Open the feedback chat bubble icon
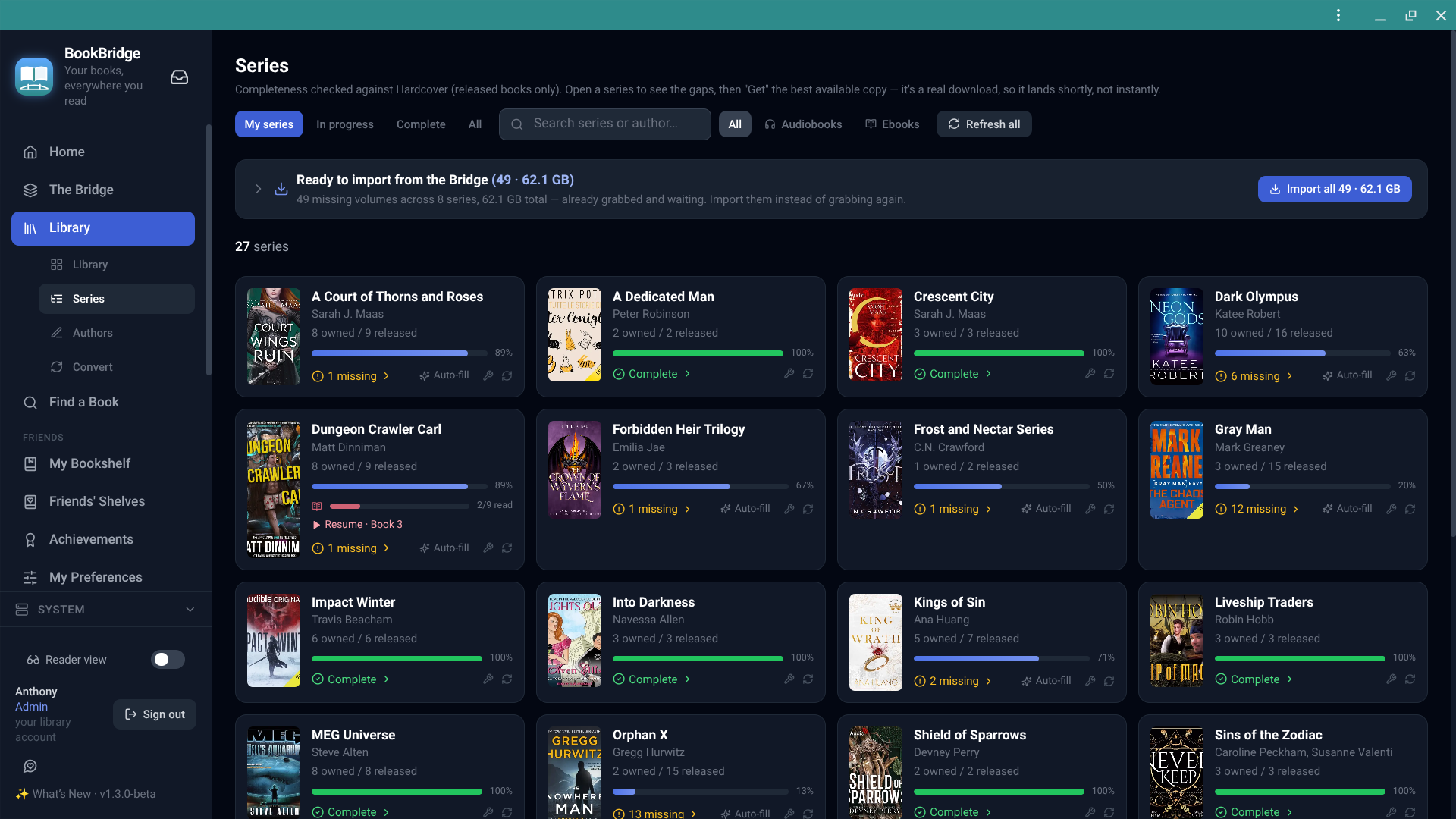This screenshot has width=1456, height=819. click(x=30, y=767)
